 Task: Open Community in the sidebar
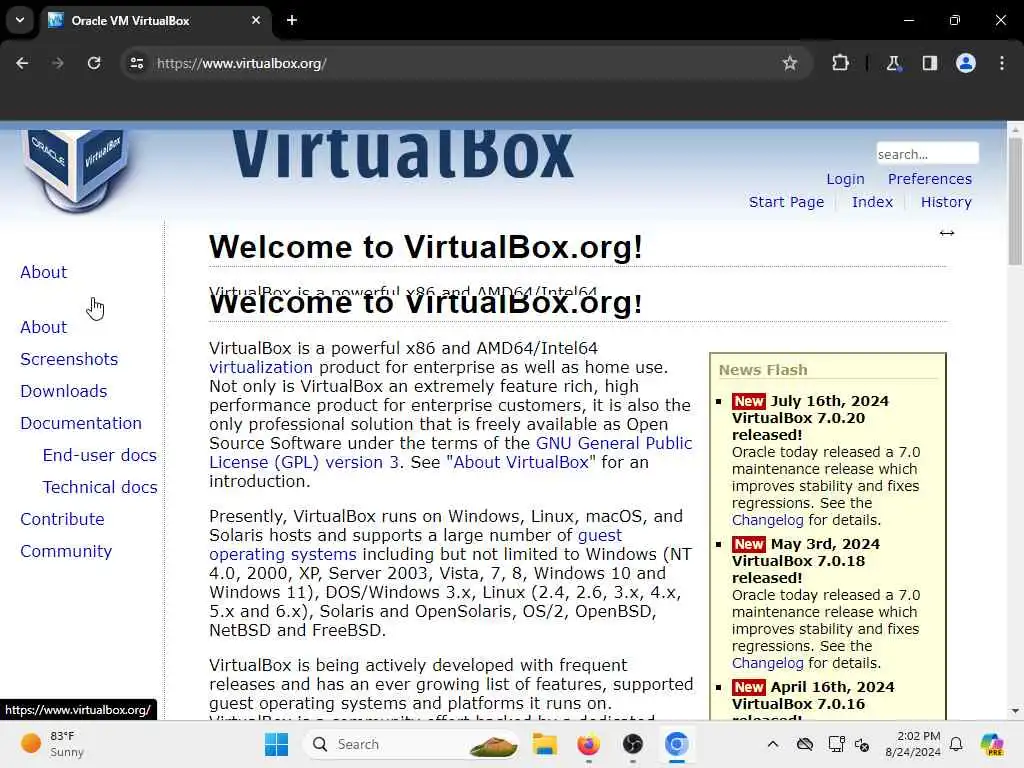tap(66, 551)
